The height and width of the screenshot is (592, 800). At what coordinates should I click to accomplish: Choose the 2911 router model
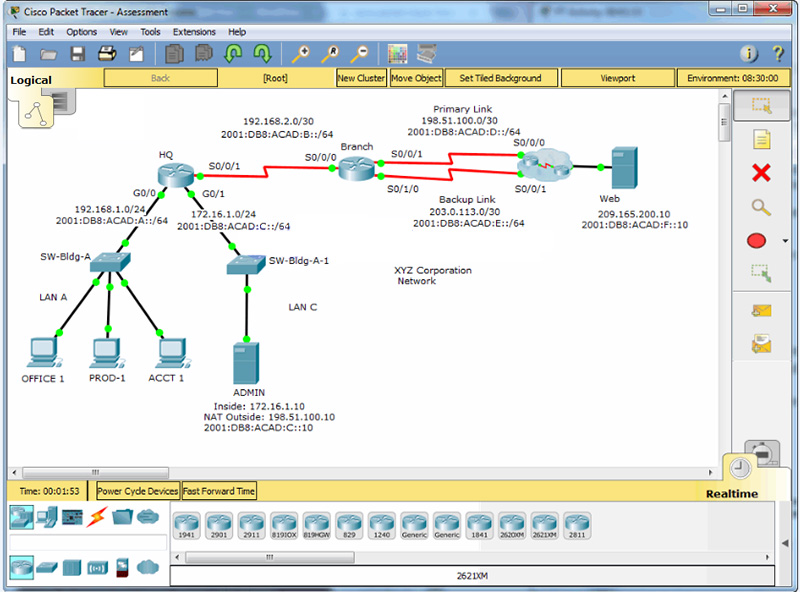tap(252, 526)
